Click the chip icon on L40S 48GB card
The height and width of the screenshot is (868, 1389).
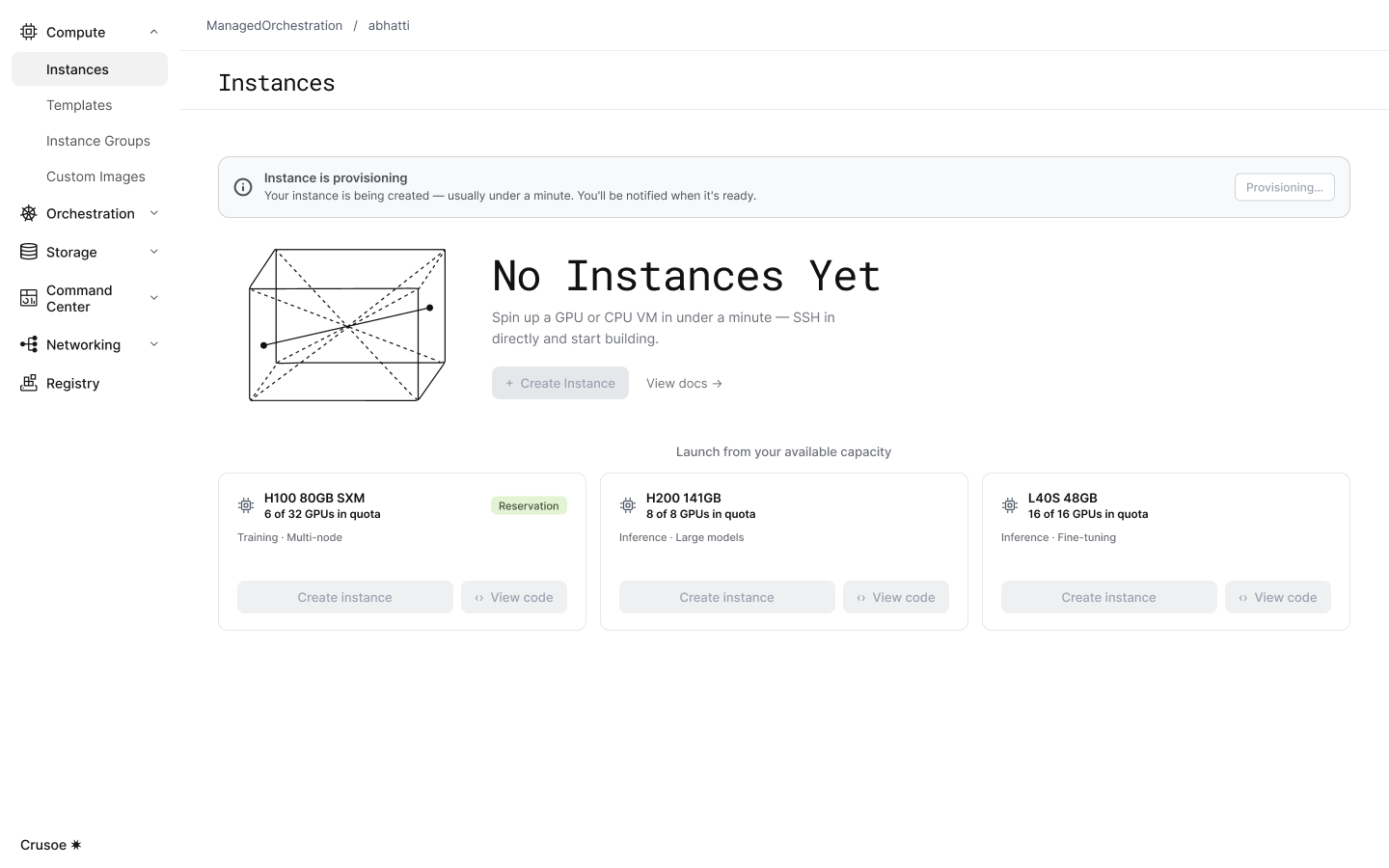pos(1010,505)
